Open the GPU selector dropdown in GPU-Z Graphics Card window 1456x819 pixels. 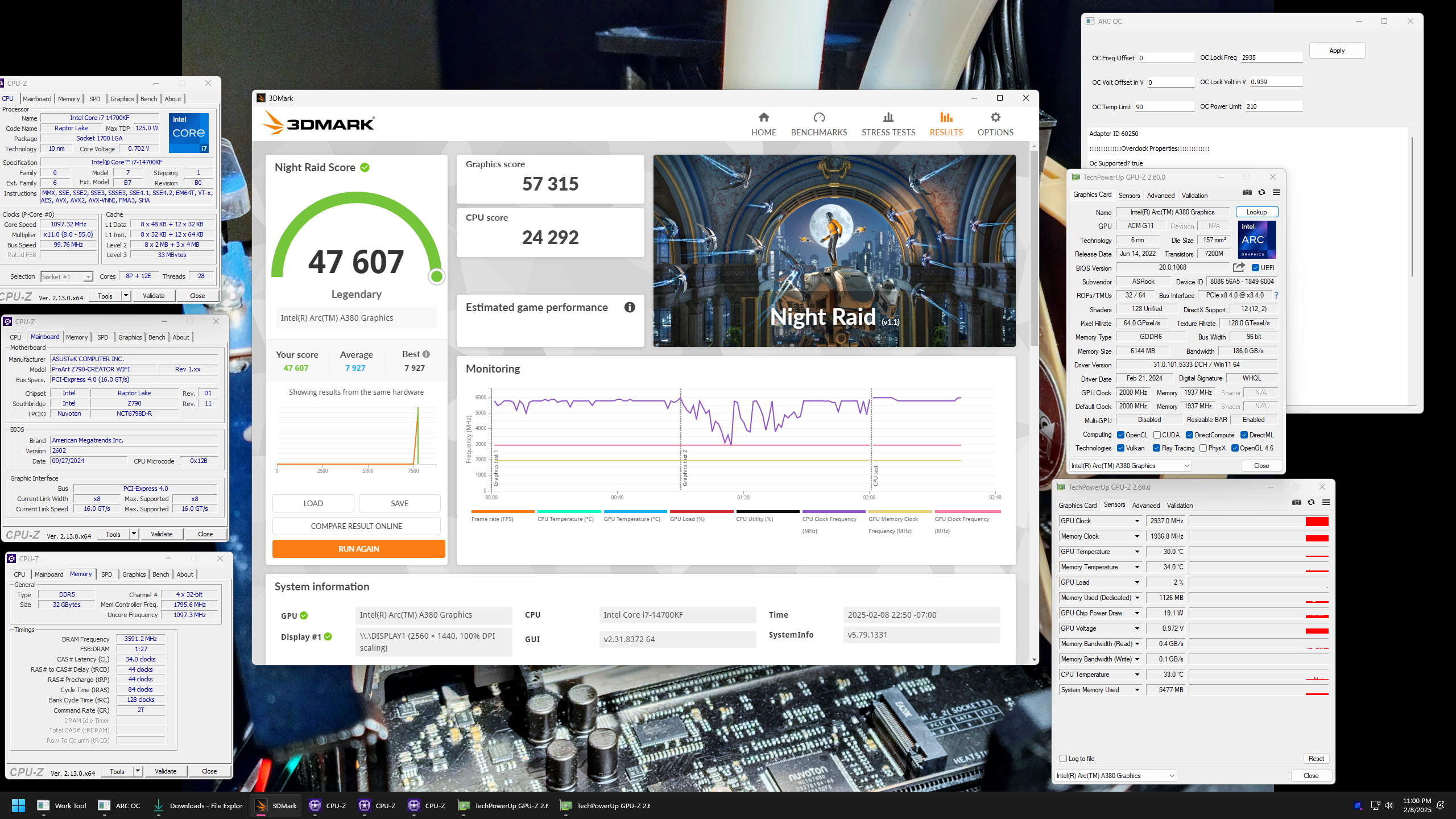[1131, 466]
